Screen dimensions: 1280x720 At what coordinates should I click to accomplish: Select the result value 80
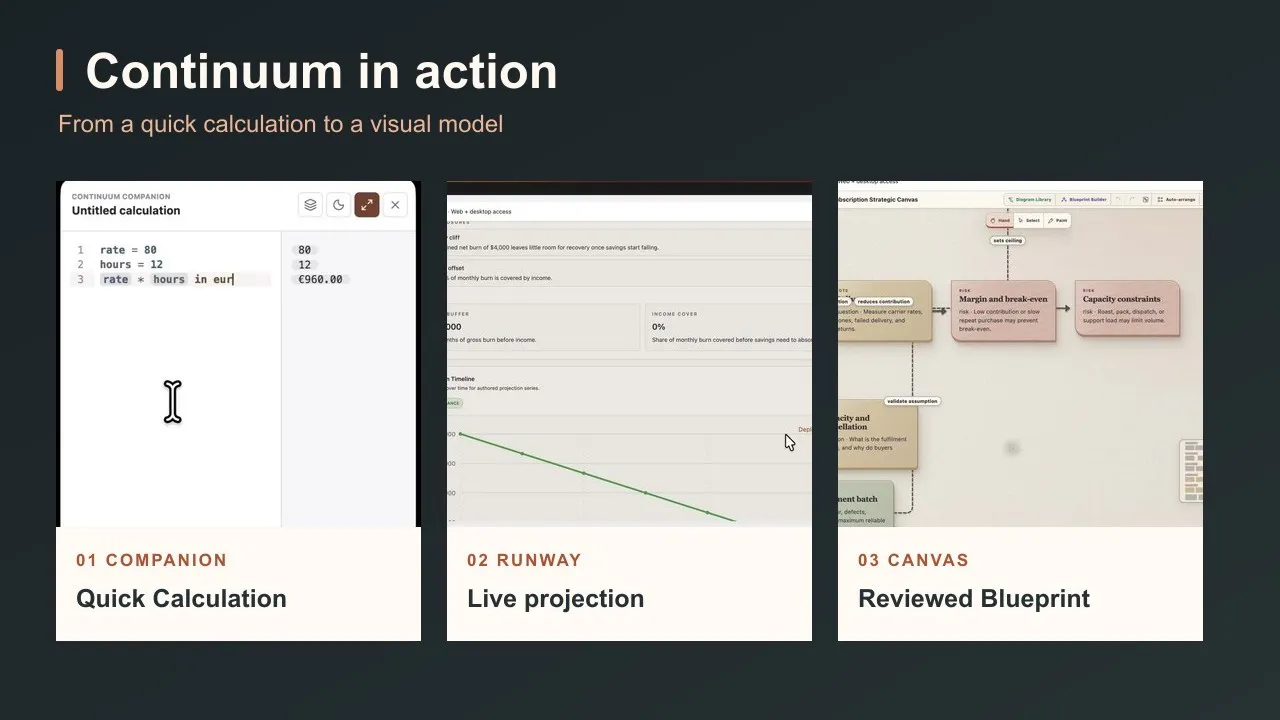pyautogui.click(x=305, y=250)
